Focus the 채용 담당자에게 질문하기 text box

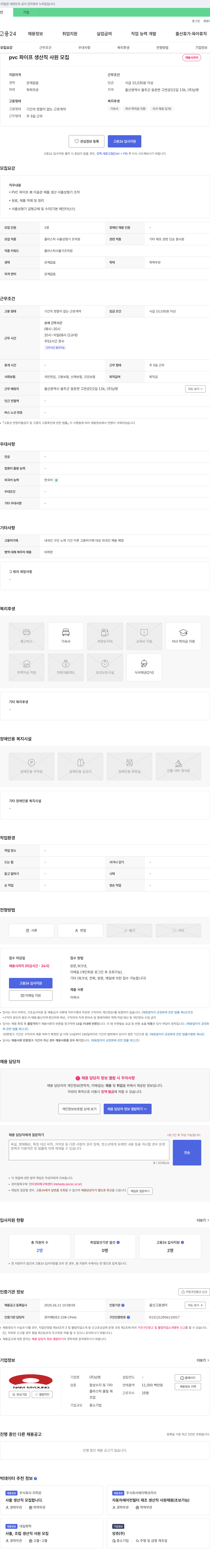coord(89,1150)
